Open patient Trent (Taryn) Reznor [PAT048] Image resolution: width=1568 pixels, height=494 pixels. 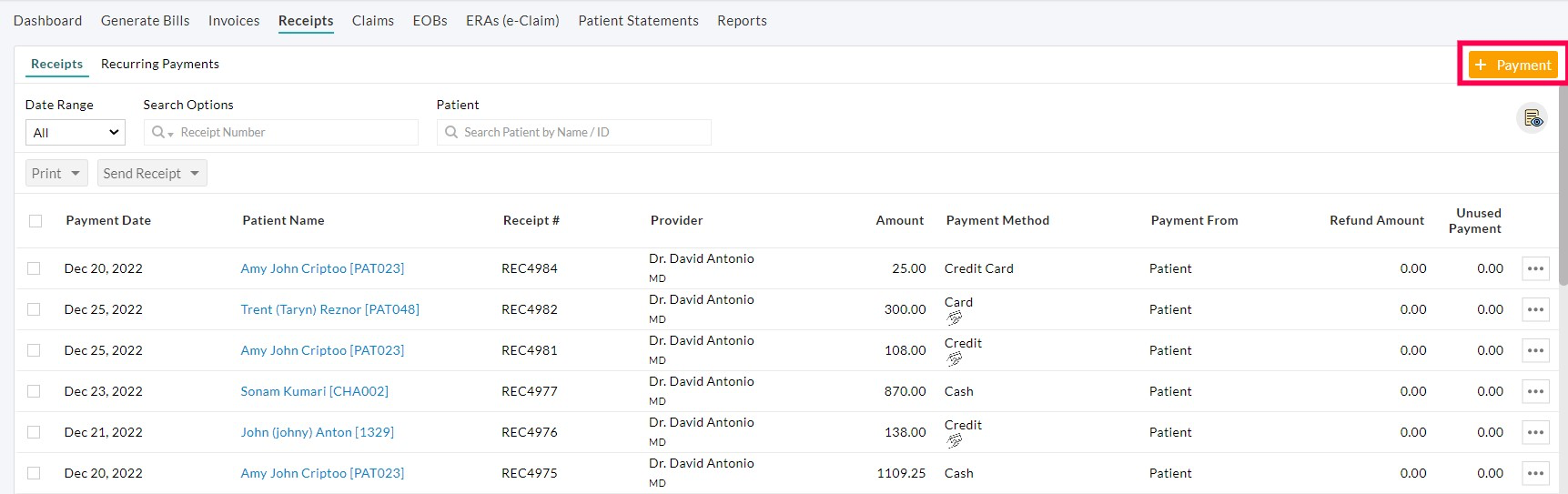coord(329,309)
